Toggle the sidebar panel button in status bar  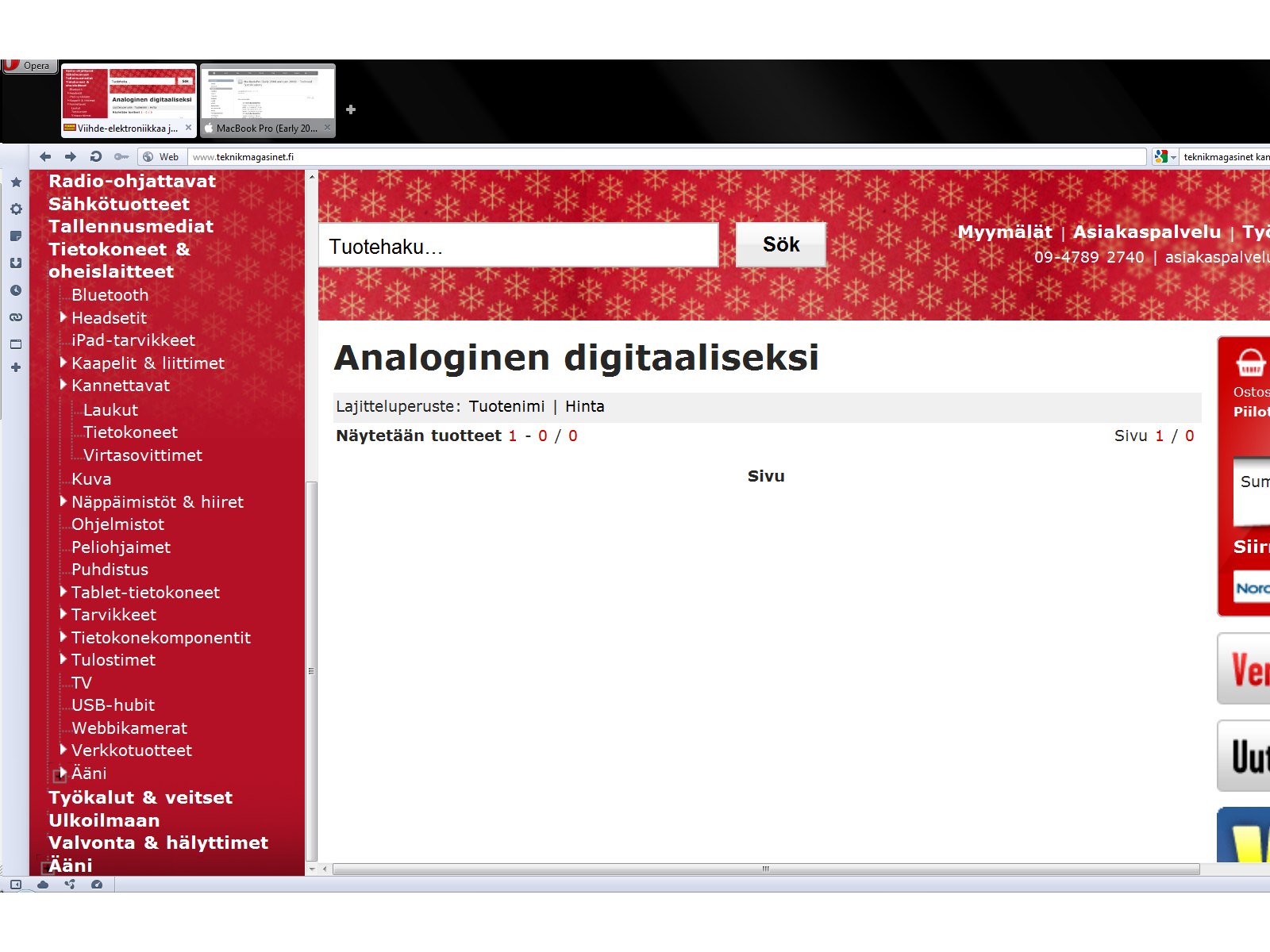tap(16, 885)
